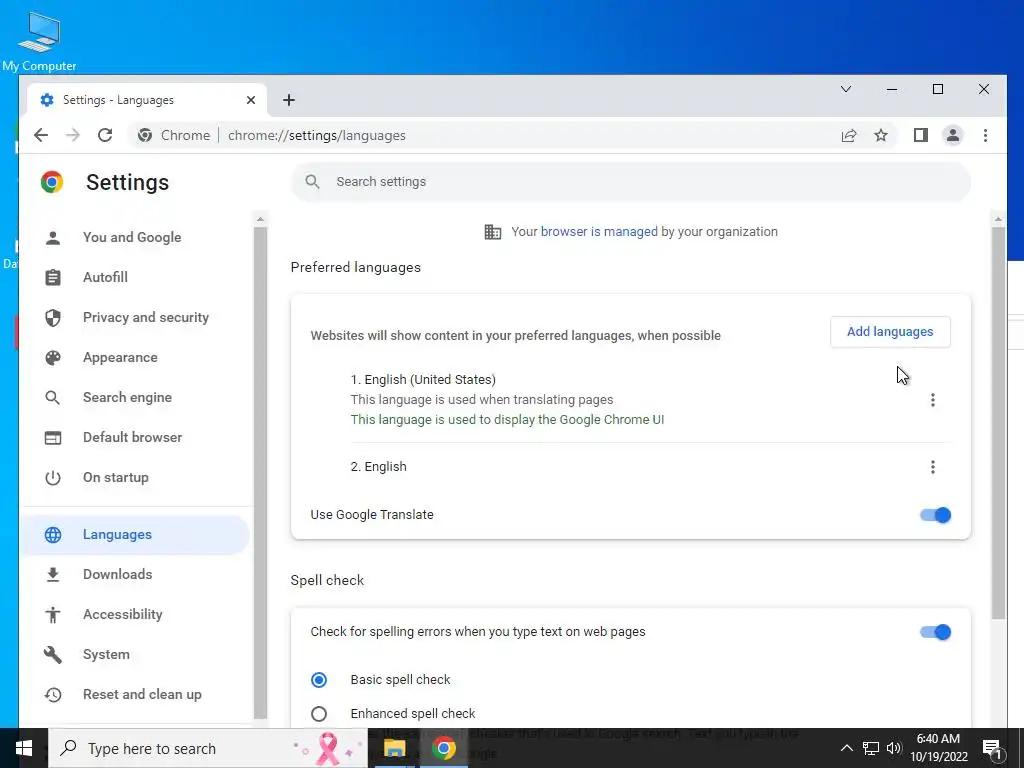Open Default browser settings
This screenshot has width=1024, height=768.
[x=136, y=438]
